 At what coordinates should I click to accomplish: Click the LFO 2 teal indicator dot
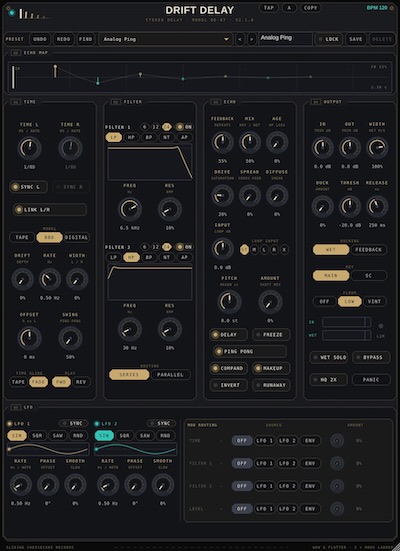pyautogui.click(x=97, y=424)
